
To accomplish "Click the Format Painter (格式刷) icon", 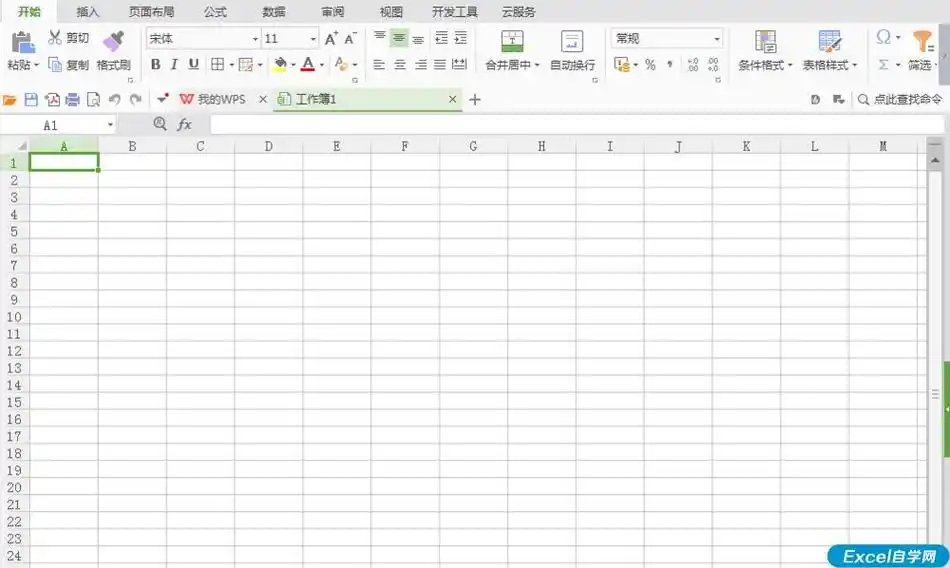I will [x=113, y=41].
